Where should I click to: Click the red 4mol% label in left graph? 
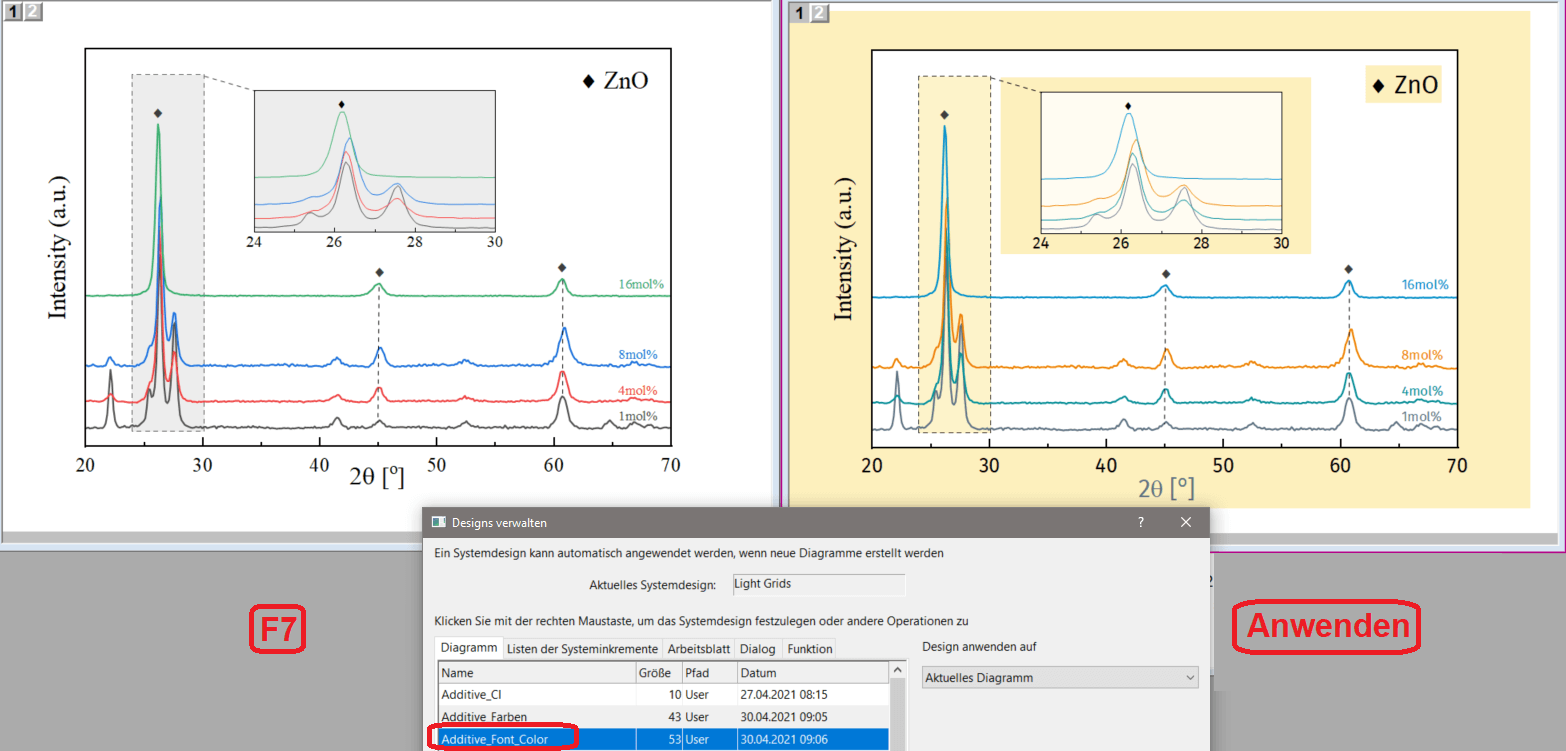(x=637, y=391)
